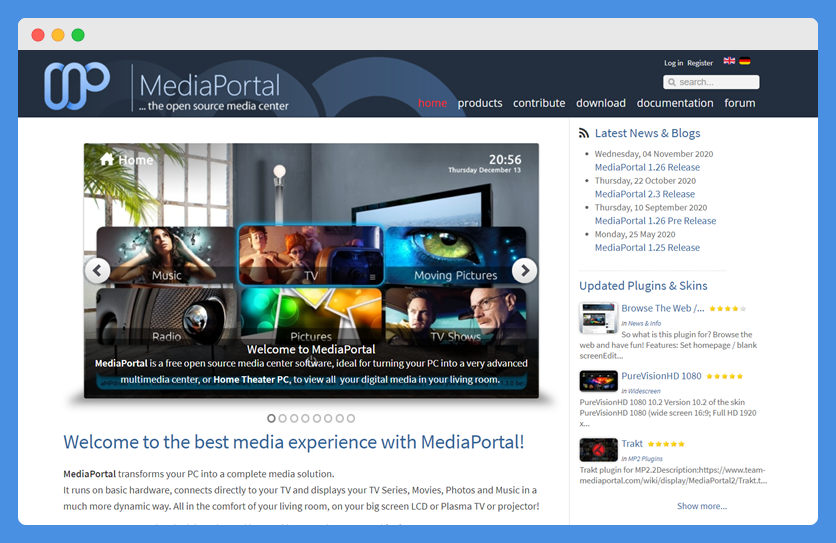The height and width of the screenshot is (543, 836).
Task: Open the PureVisionHD 1080 skin thumbnail
Action: click(598, 381)
